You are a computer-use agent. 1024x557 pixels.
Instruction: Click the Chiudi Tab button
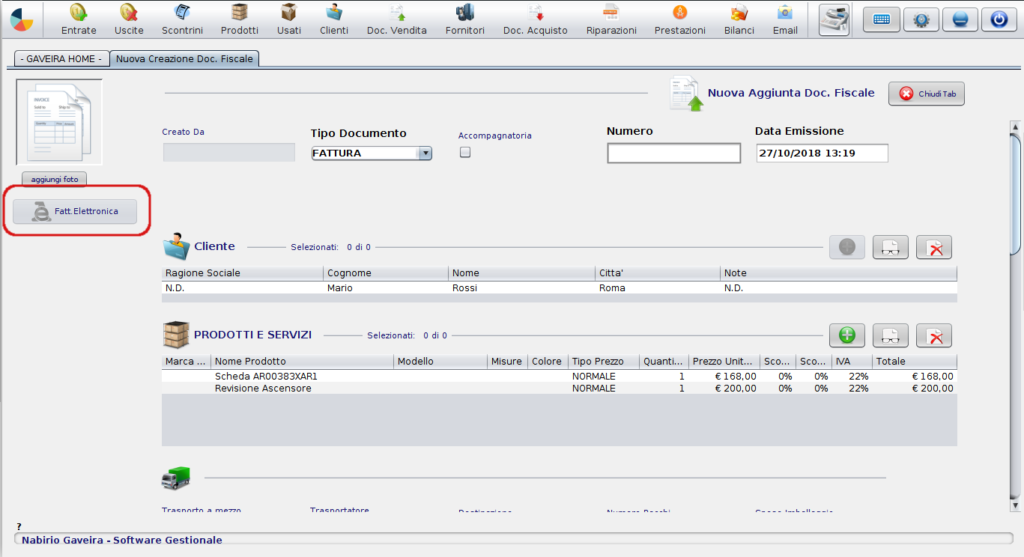[926, 93]
